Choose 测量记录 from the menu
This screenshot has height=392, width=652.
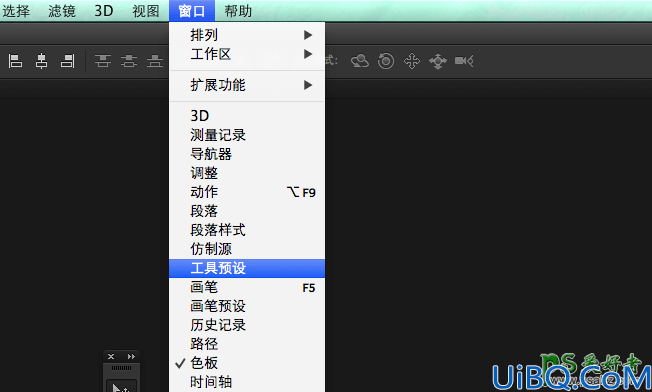click(247, 135)
